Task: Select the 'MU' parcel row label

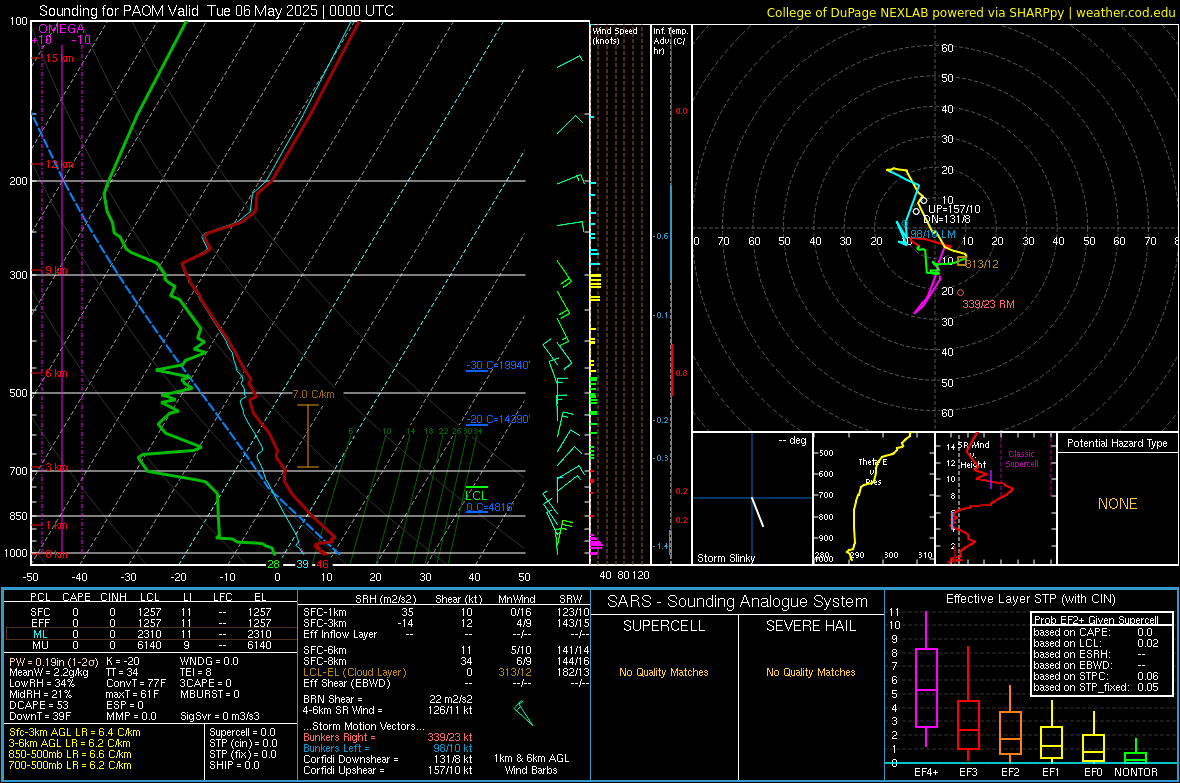Action: (x=41, y=645)
